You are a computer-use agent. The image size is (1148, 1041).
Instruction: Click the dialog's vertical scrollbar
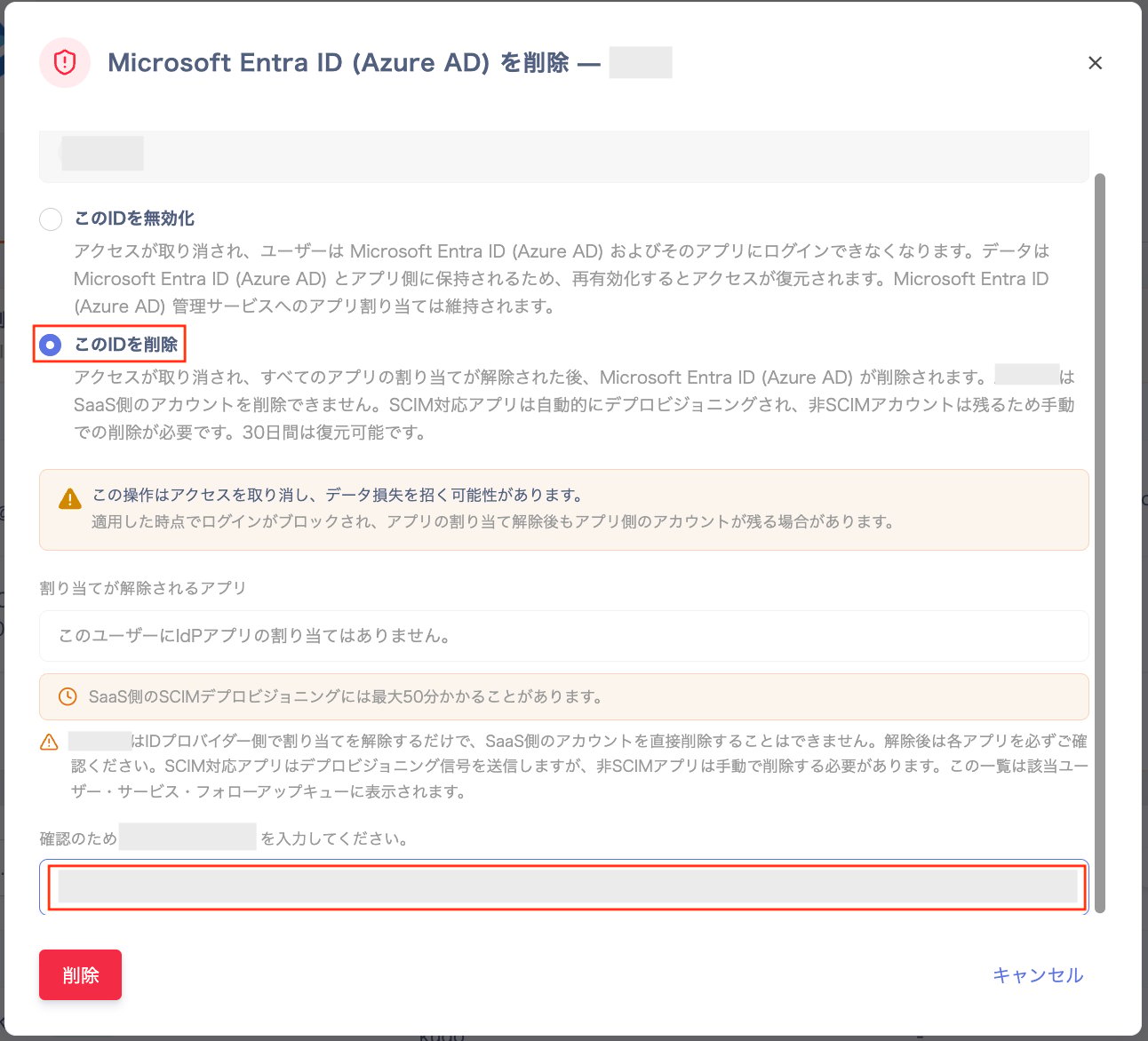pyautogui.click(x=1100, y=543)
